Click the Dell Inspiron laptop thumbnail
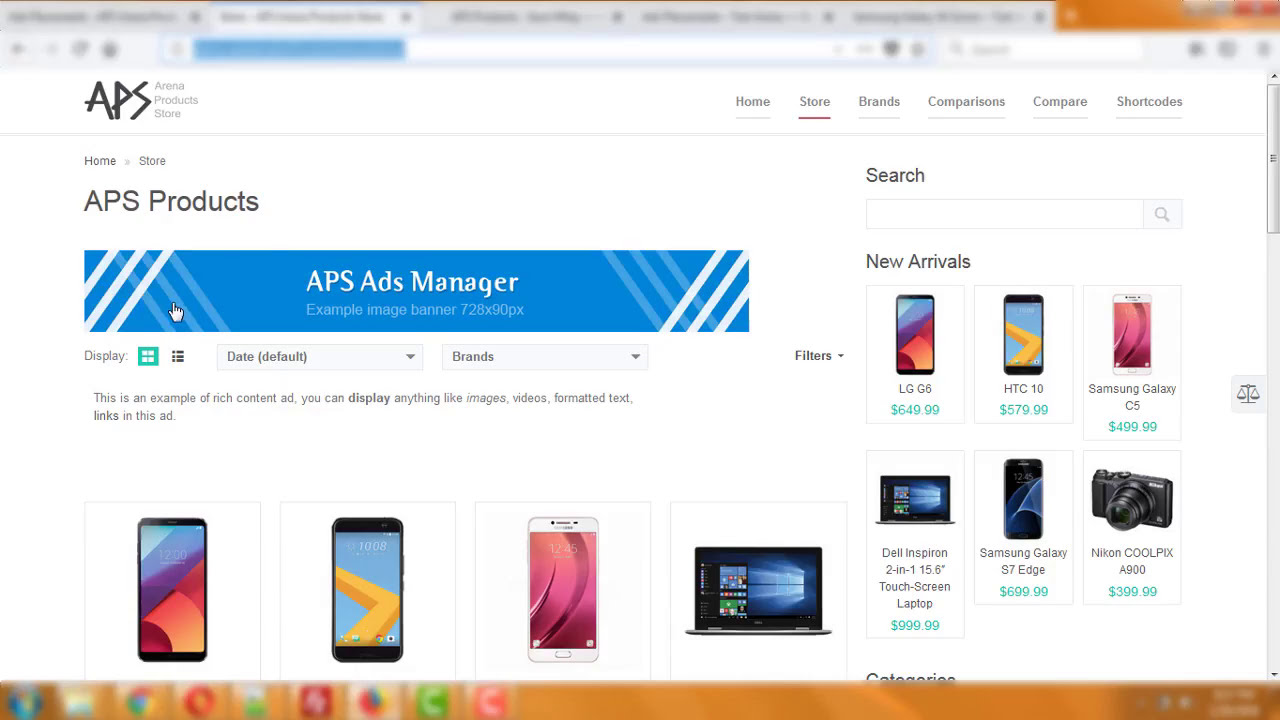This screenshot has width=1280, height=720. point(914,497)
